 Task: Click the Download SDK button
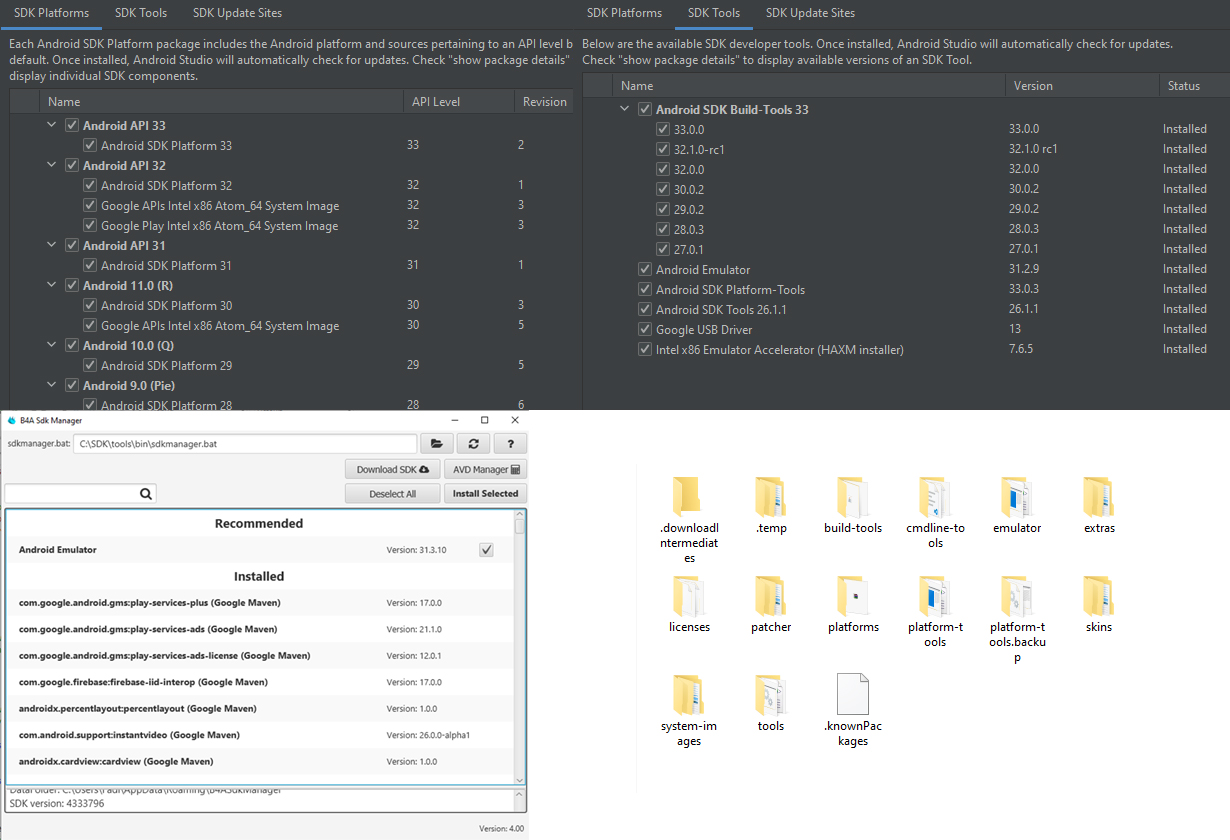[393, 469]
